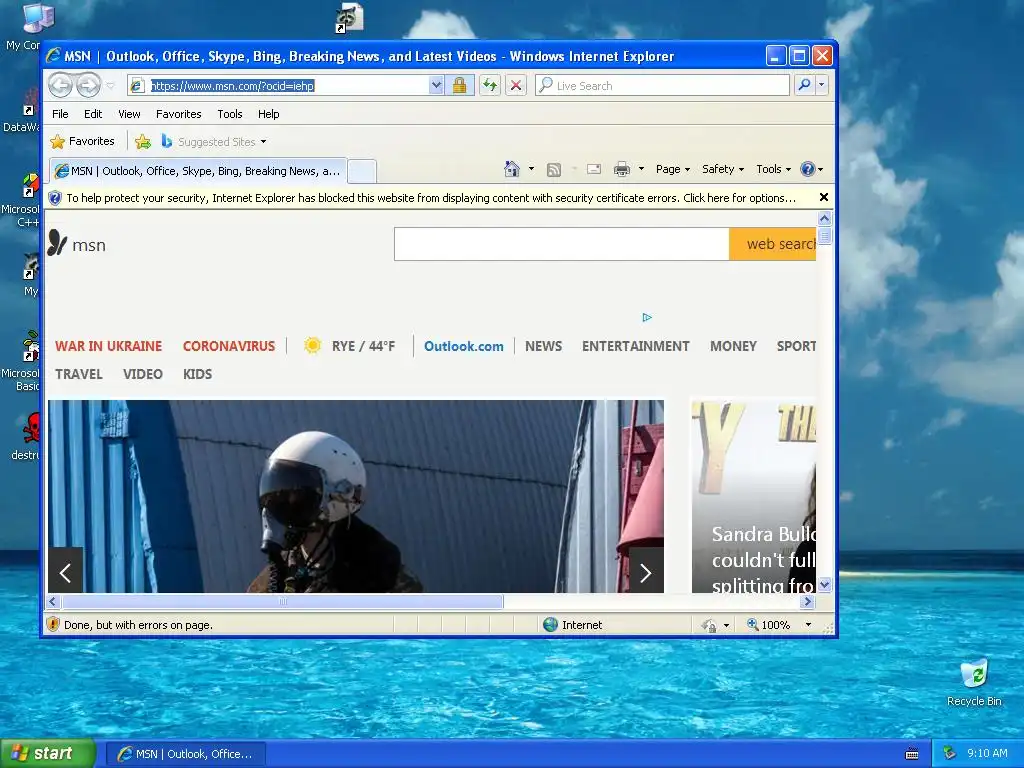Open the Edit menu
Screen dimensions: 1024x768
[x=93, y=114]
